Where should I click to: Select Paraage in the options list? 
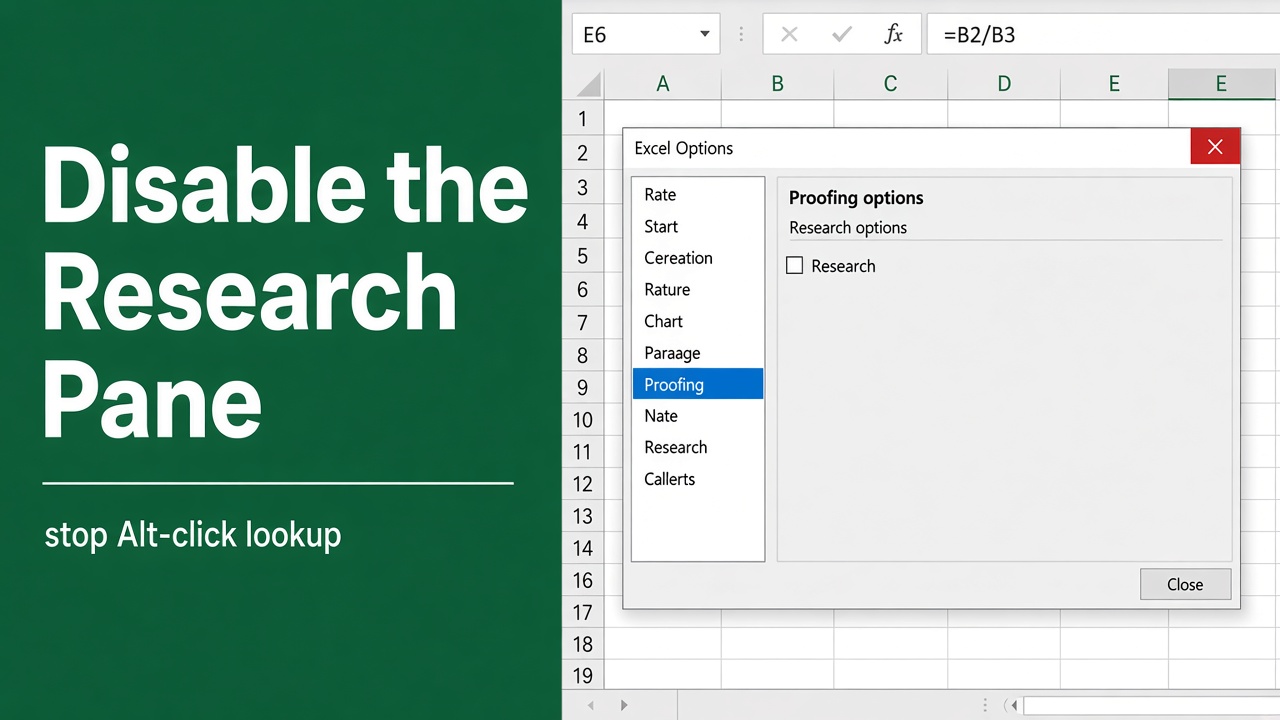pos(697,353)
